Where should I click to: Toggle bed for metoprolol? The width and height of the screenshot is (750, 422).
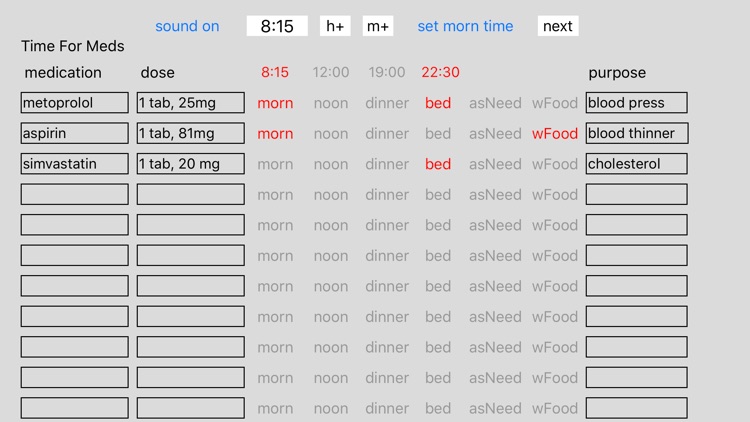438,103
